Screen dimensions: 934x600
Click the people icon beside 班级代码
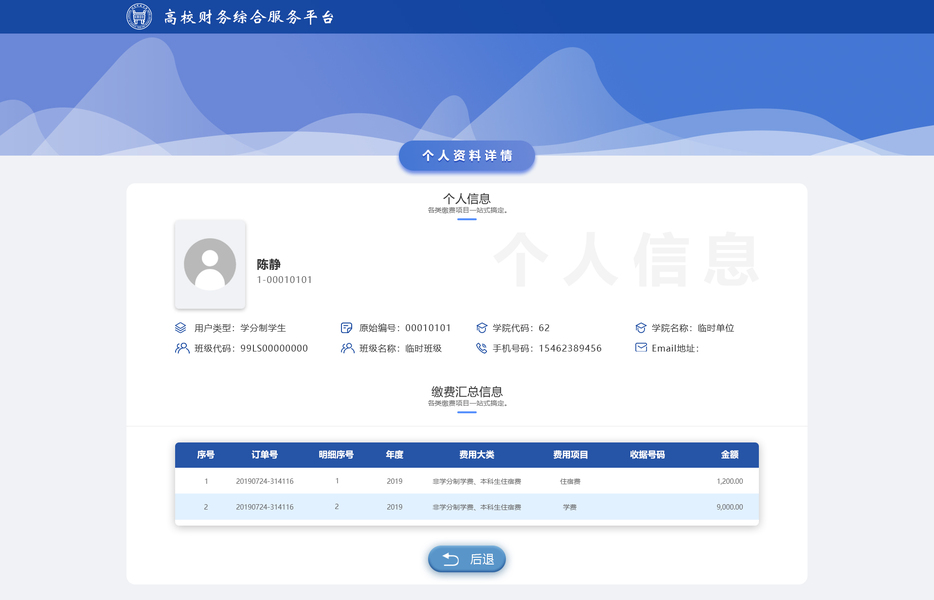[182, 348]
